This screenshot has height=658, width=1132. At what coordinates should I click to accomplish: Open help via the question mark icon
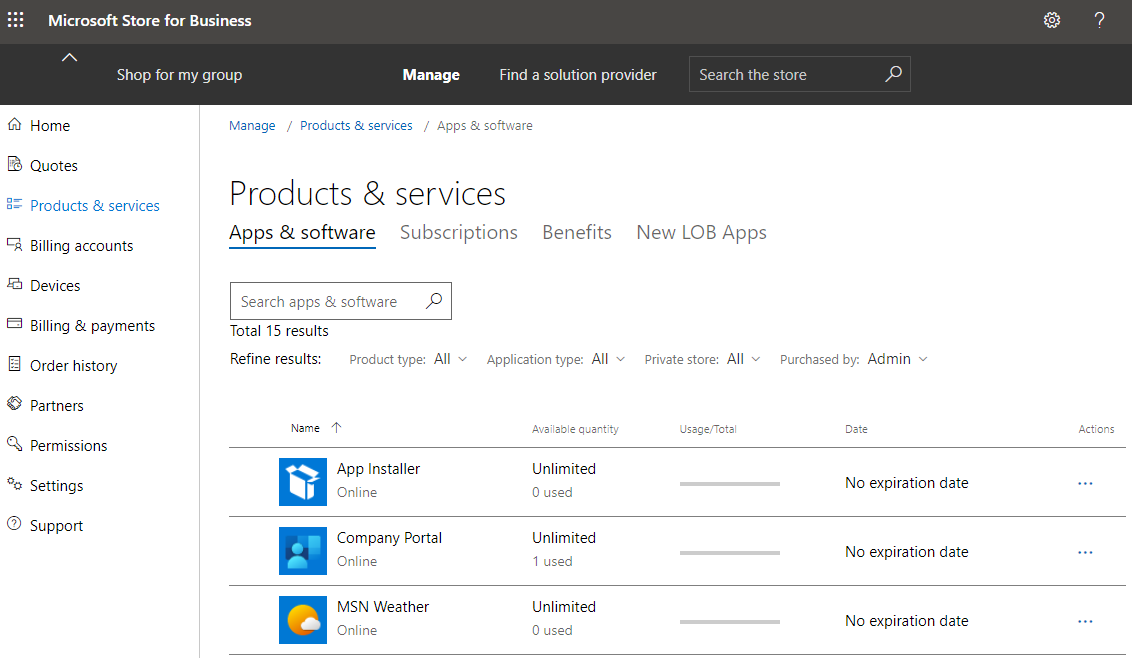(1099, 20)
